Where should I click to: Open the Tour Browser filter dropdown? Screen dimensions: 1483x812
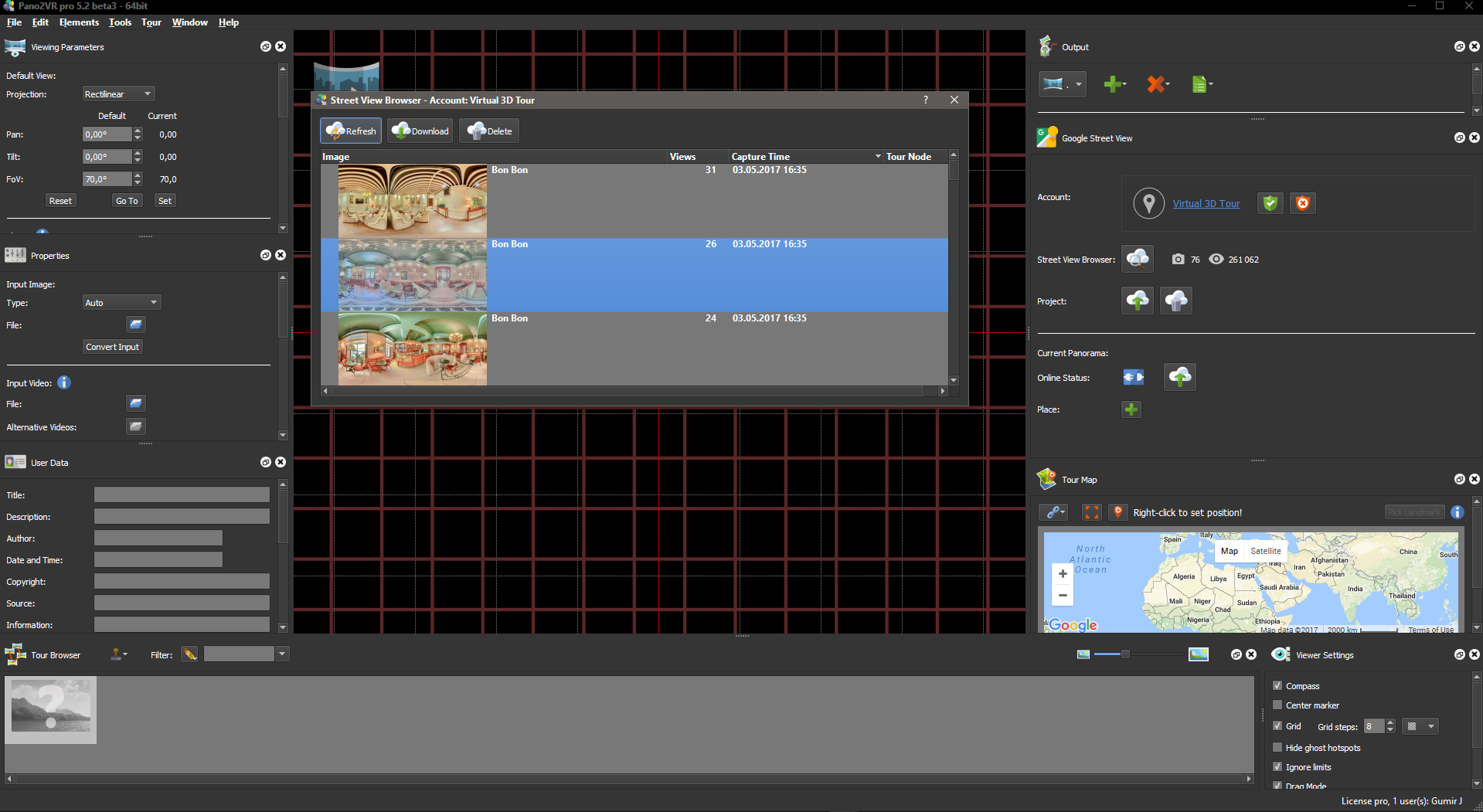coord(282,654)
